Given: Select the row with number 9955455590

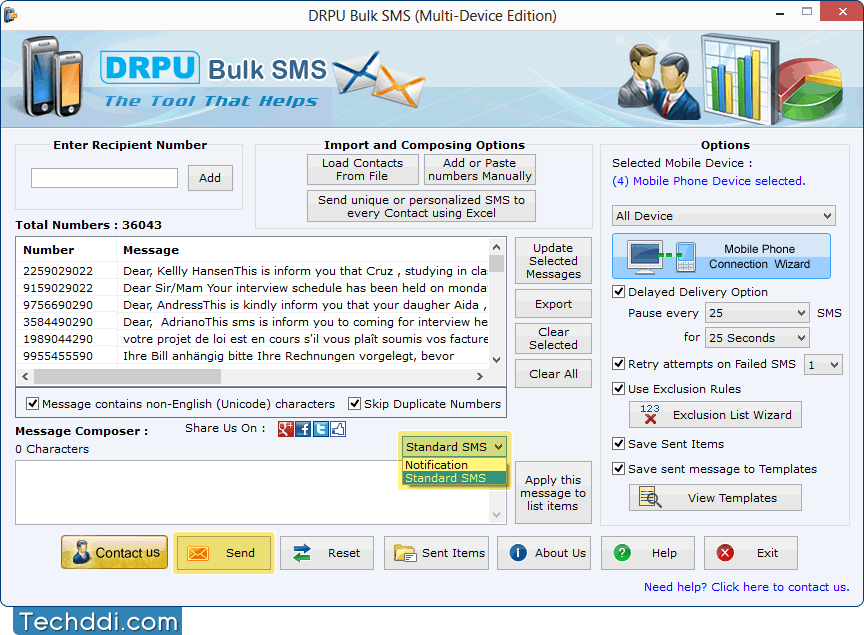Looking at the screenshot, I should tap(252, 356).
